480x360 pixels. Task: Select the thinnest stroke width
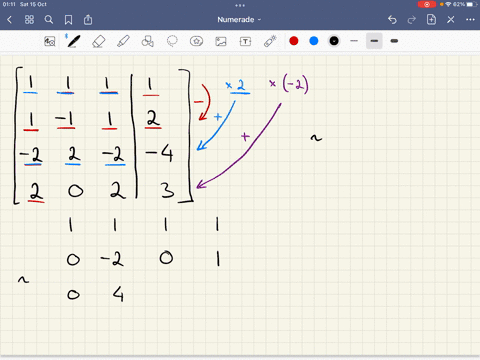(354, 41)
